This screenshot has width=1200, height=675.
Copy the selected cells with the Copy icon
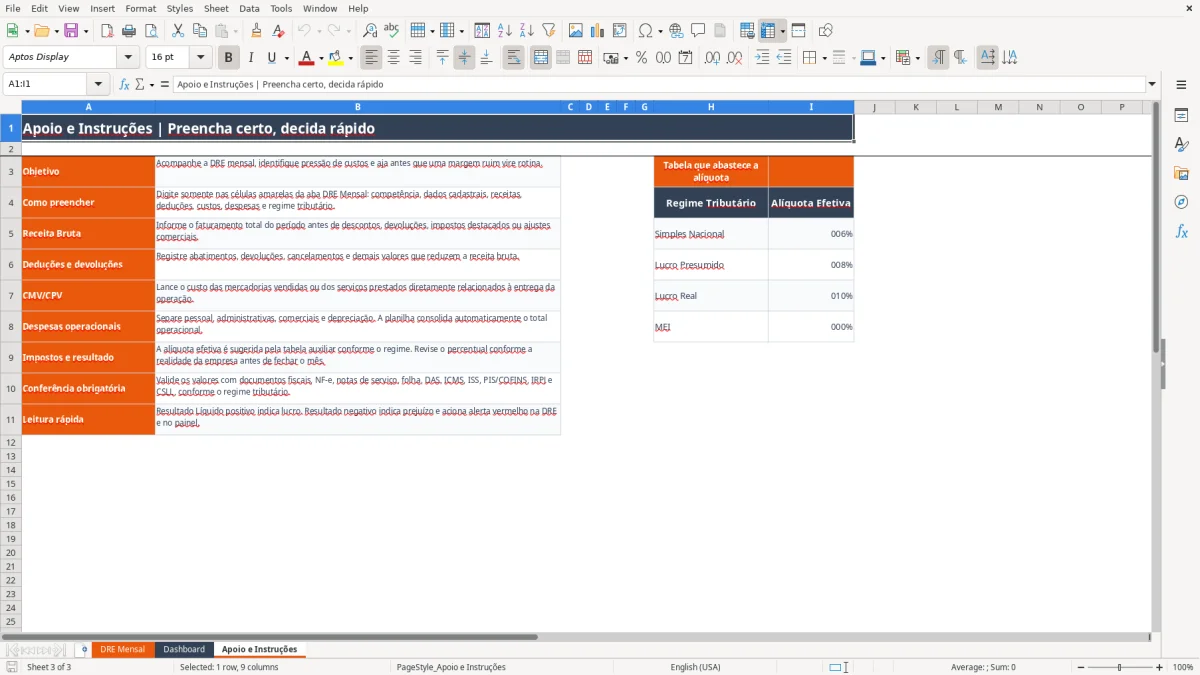coord(199,31)
